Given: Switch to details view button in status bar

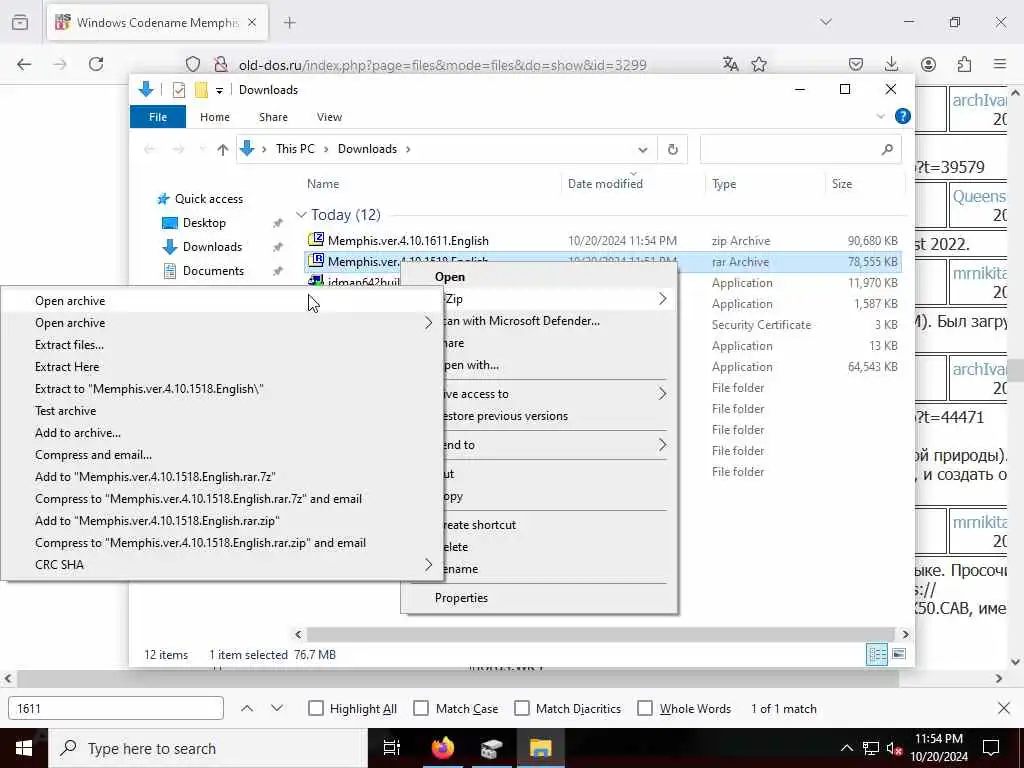Looking at the screenshot, I should coord(876,654).
